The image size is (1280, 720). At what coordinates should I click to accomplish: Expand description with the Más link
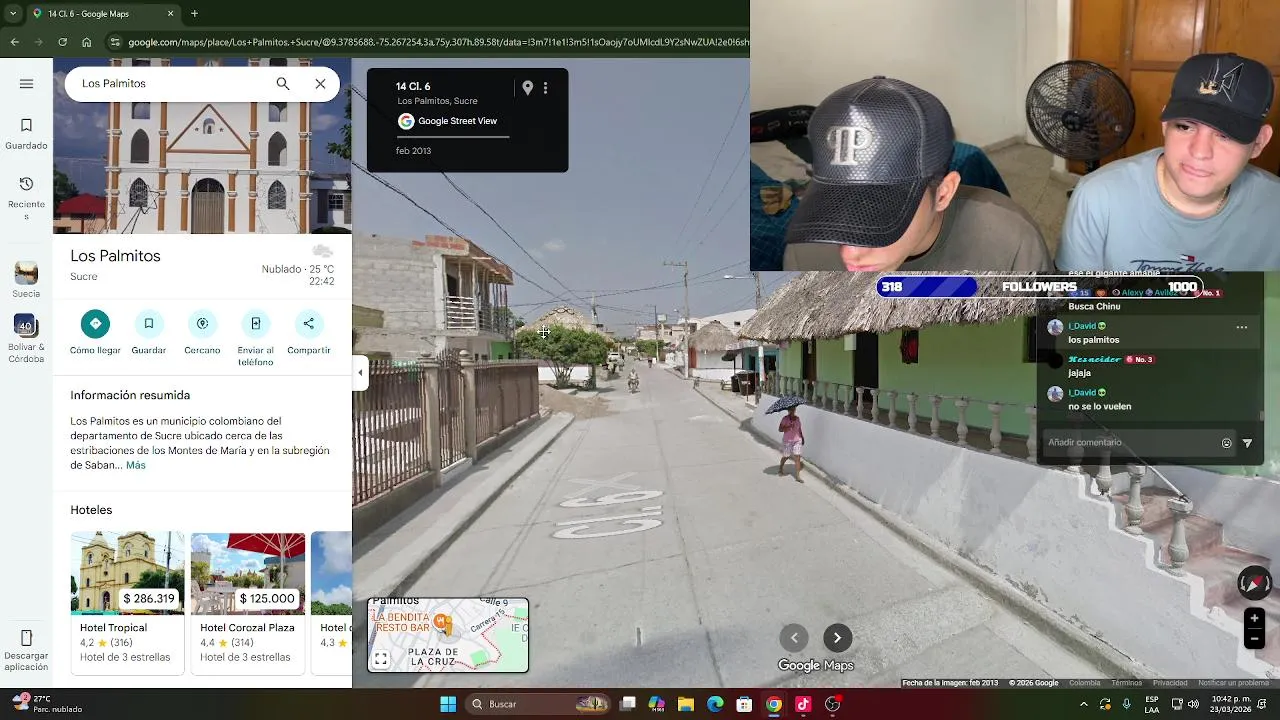coord(136,465)
